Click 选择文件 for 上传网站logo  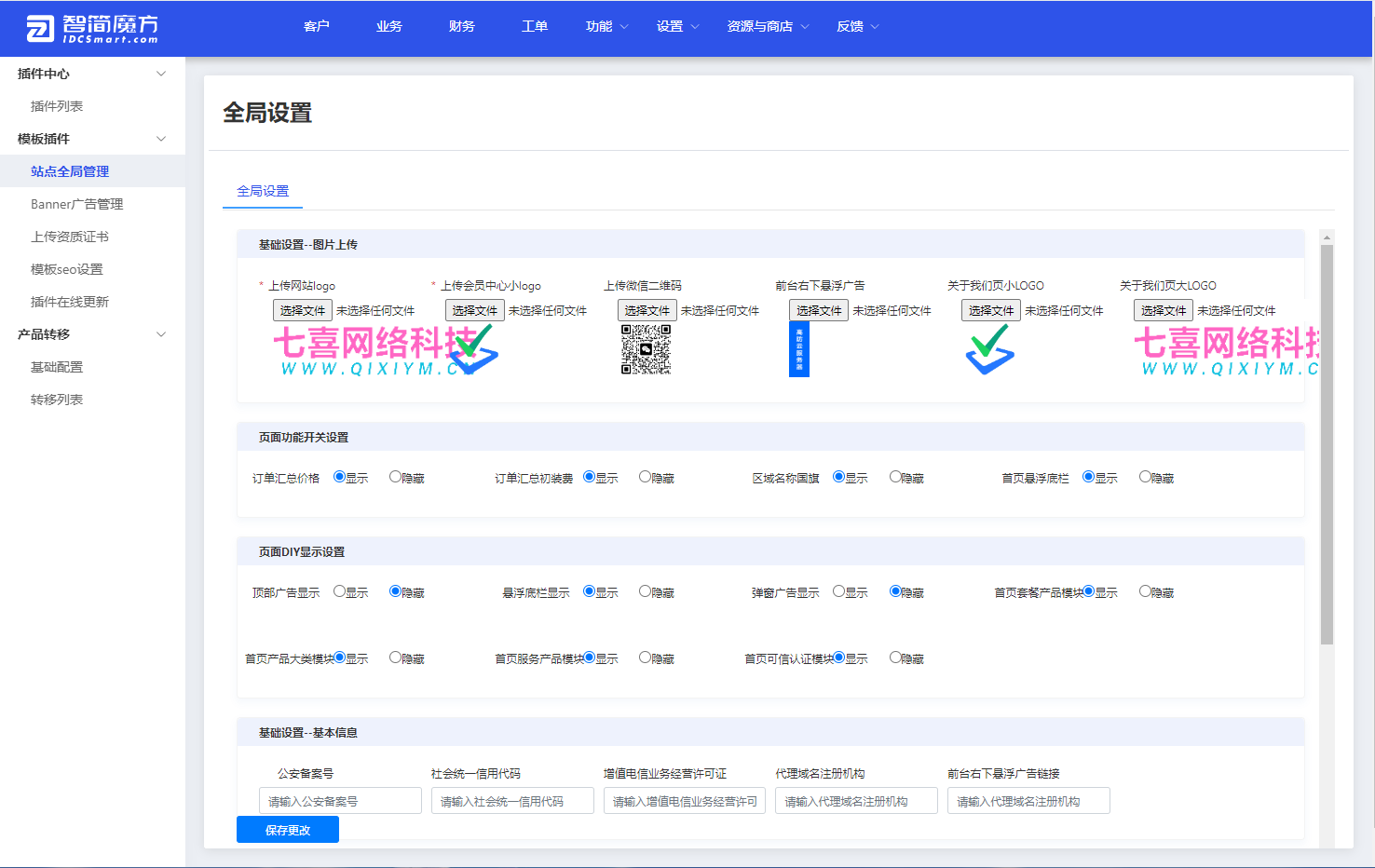[302, 309]
